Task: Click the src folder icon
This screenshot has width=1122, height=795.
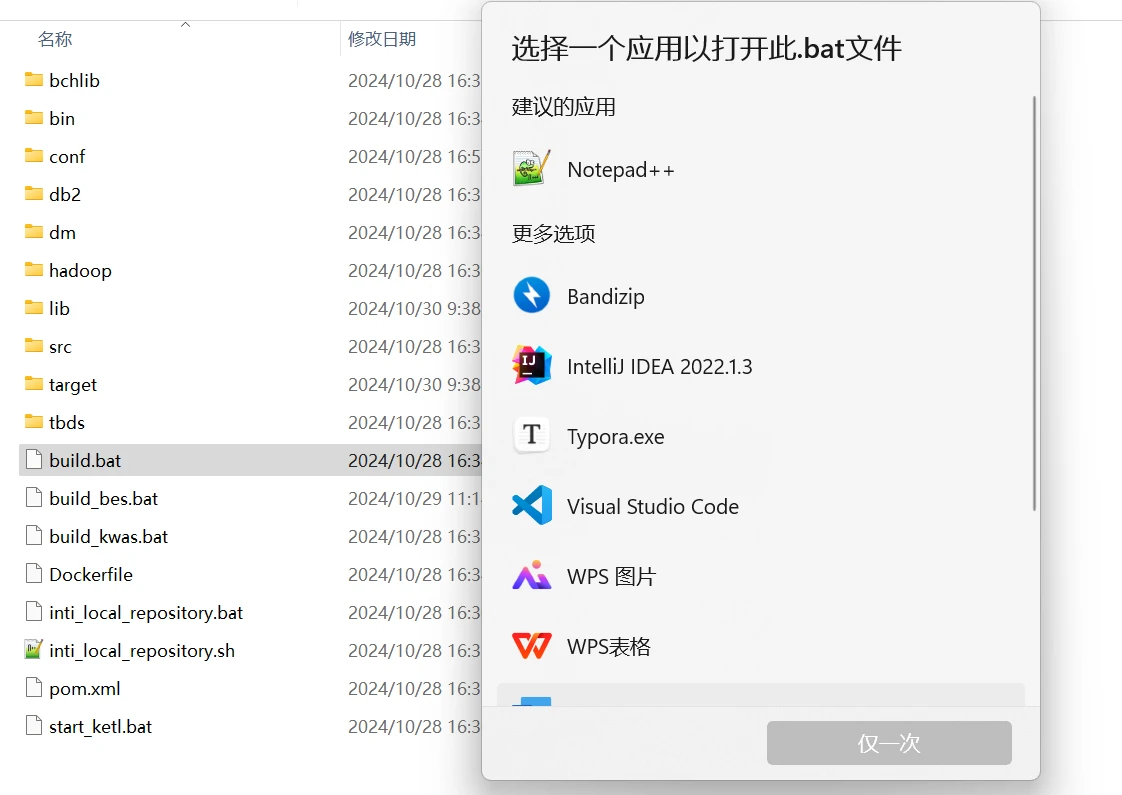Action: click(x=34, y=346)
